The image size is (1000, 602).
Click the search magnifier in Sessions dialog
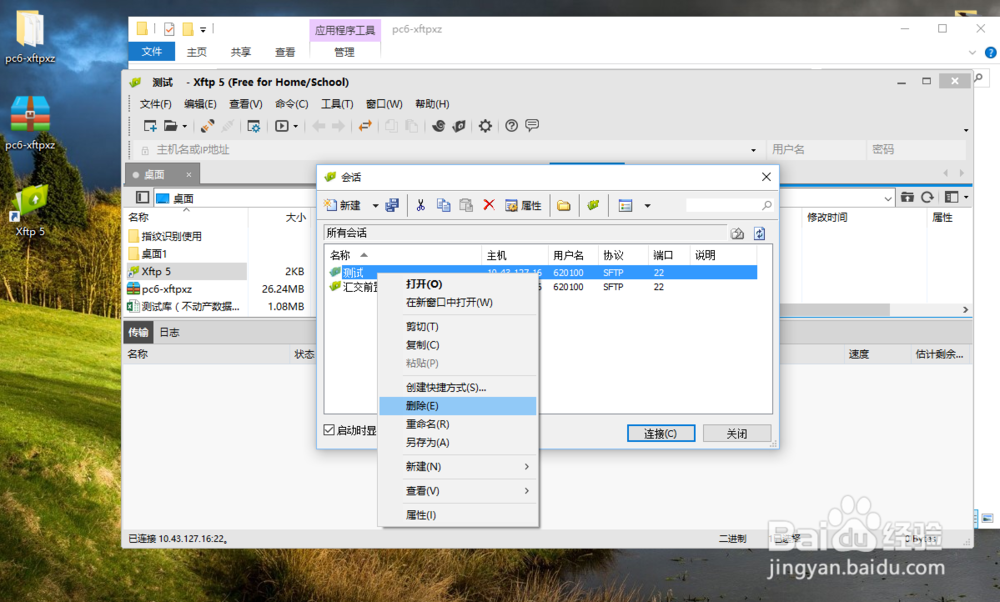coord(767,205)
